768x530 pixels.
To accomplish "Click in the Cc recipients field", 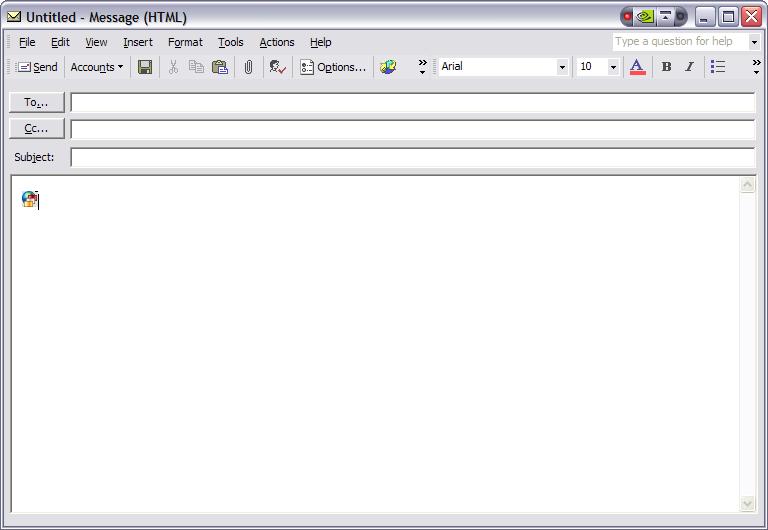I will point(412,129).
